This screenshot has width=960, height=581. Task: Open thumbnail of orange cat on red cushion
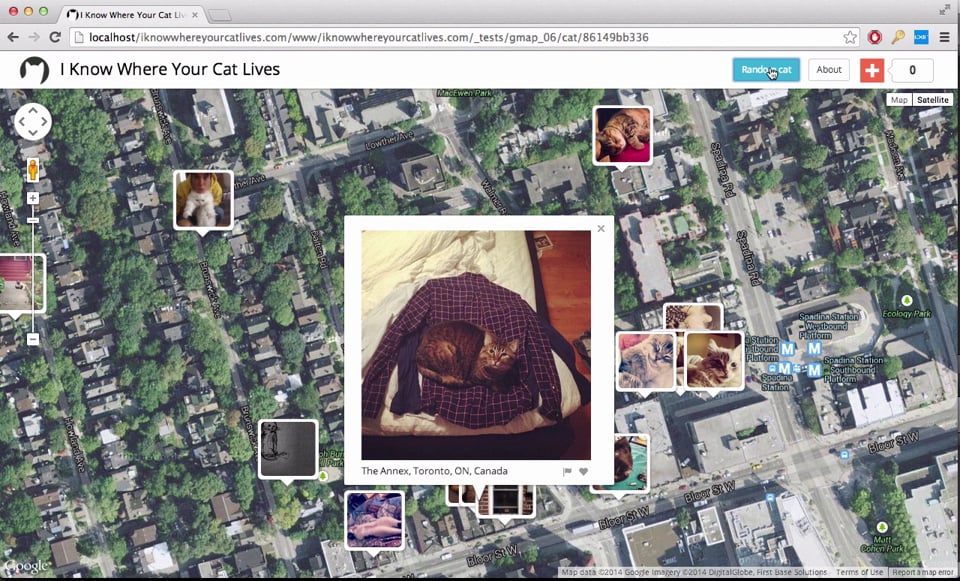click(x=622, y=135)
